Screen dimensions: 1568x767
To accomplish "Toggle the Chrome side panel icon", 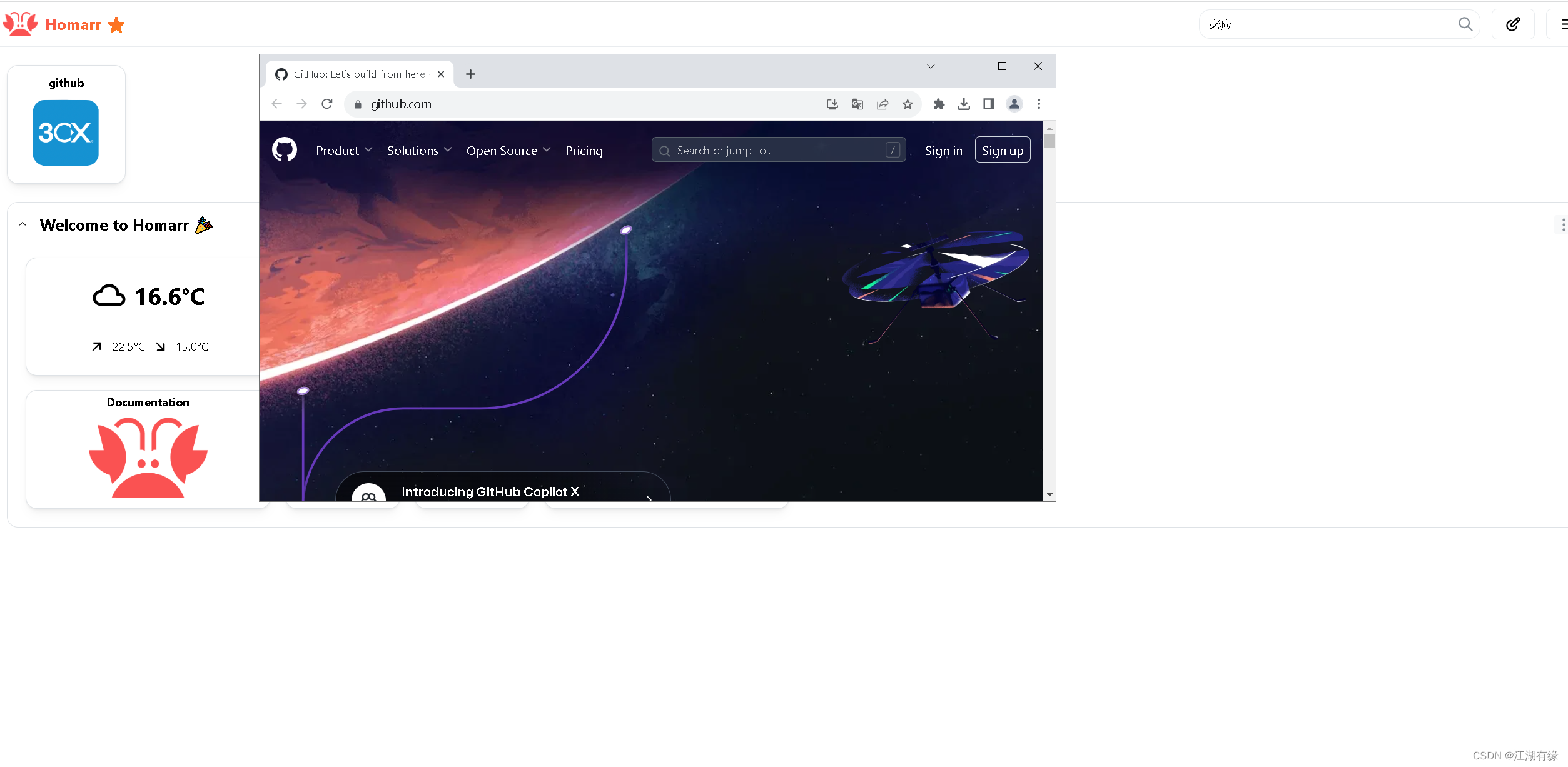I will pos(988,104).
